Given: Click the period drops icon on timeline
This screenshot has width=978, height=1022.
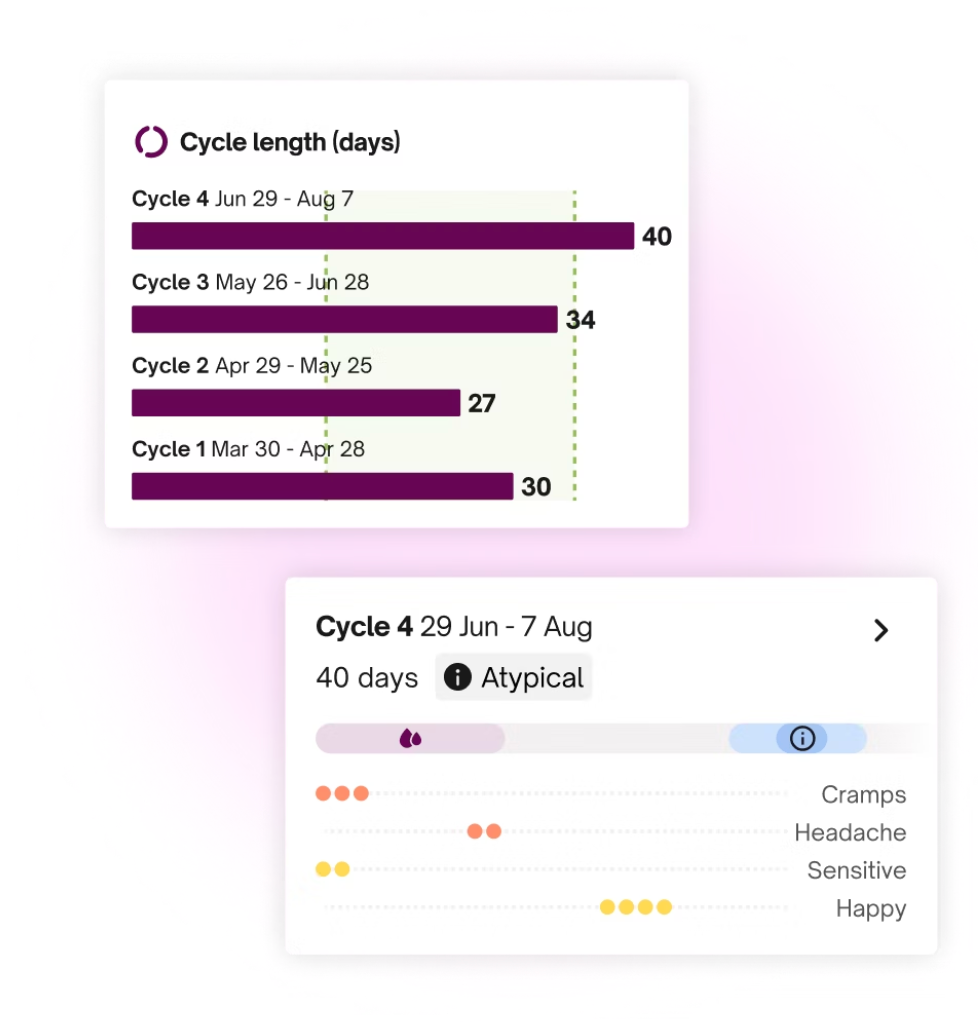Looking at the screenshot, I should tap(410, 739).
